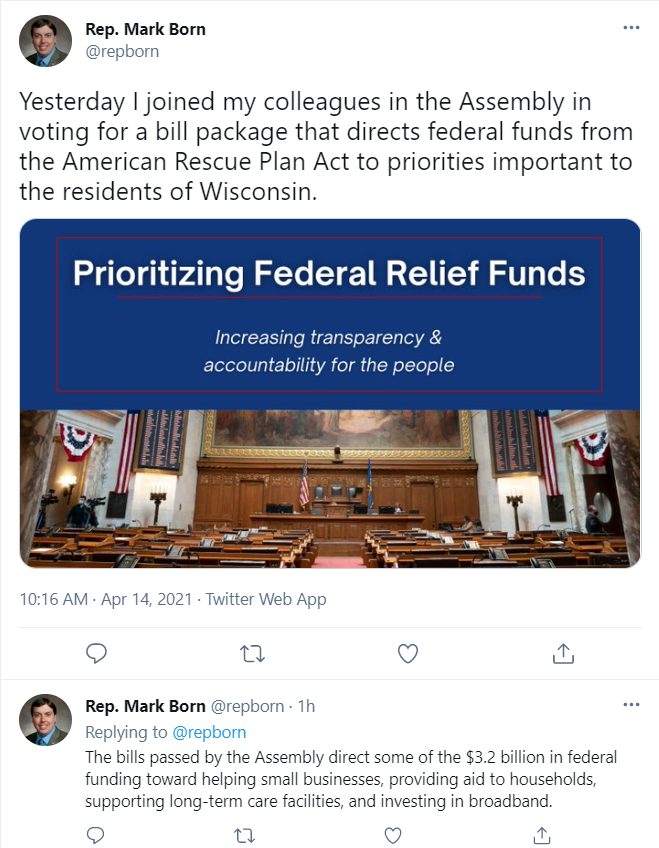659x848 pixels.
Task: Open more options menu on reply tweet
Action: [631, 705]
